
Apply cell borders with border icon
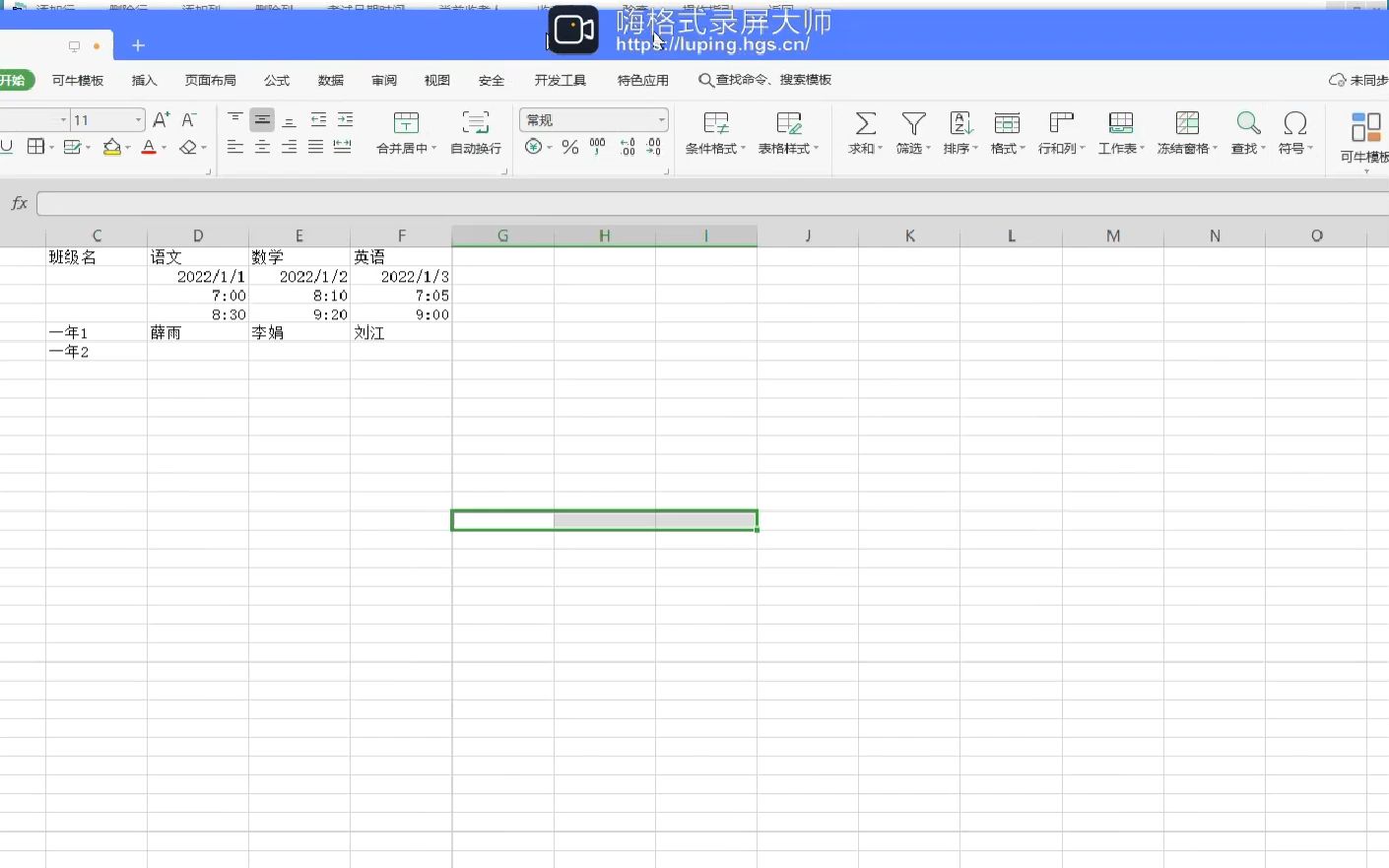point(35,147)
